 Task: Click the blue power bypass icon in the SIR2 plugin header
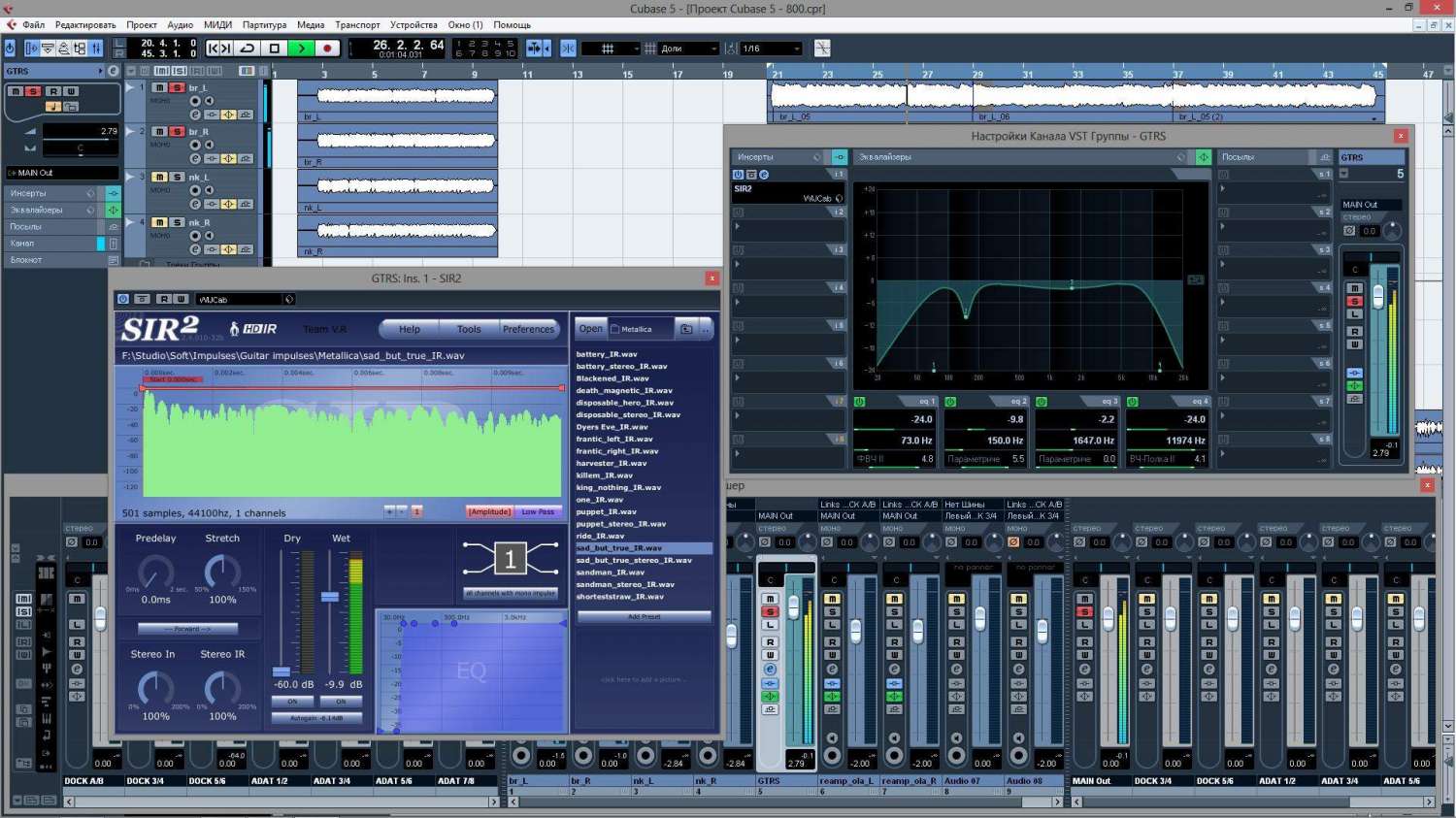tap(123, 299)
